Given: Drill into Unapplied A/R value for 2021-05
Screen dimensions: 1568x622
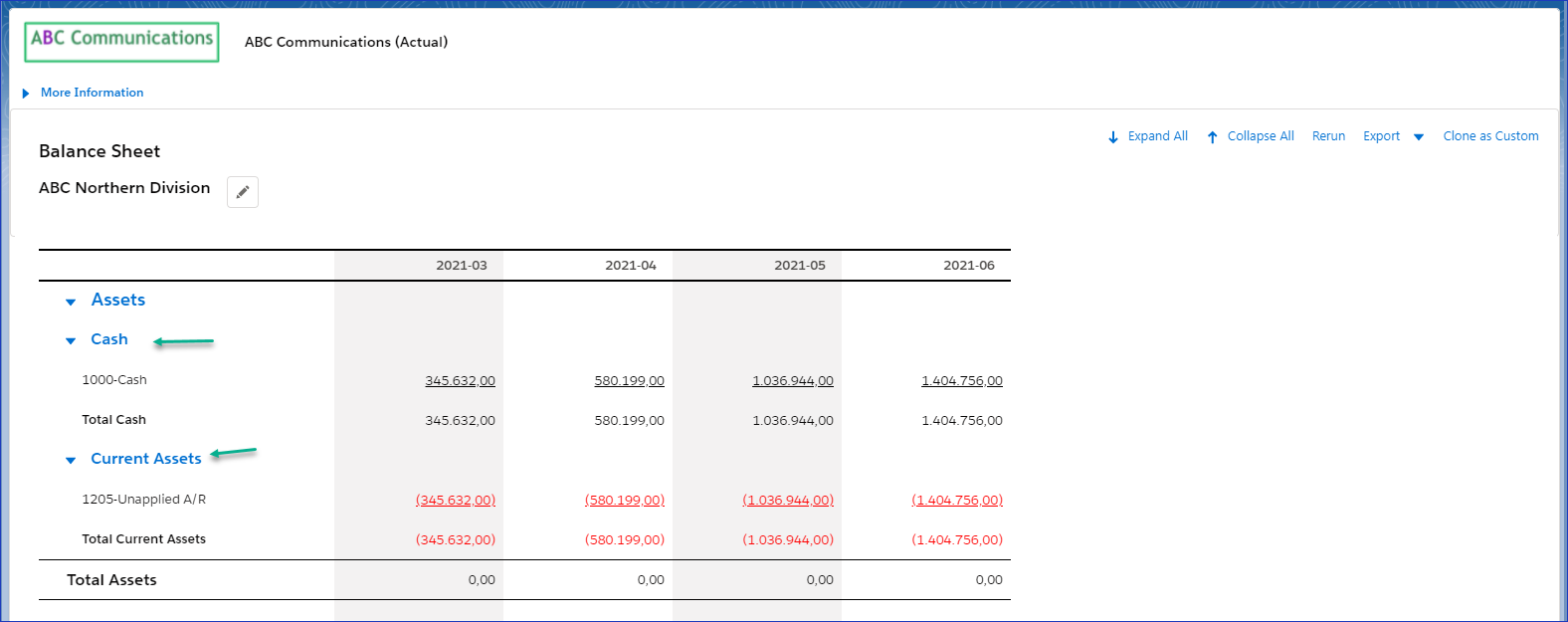Looking at the screenshot, I should pos(788,501).
